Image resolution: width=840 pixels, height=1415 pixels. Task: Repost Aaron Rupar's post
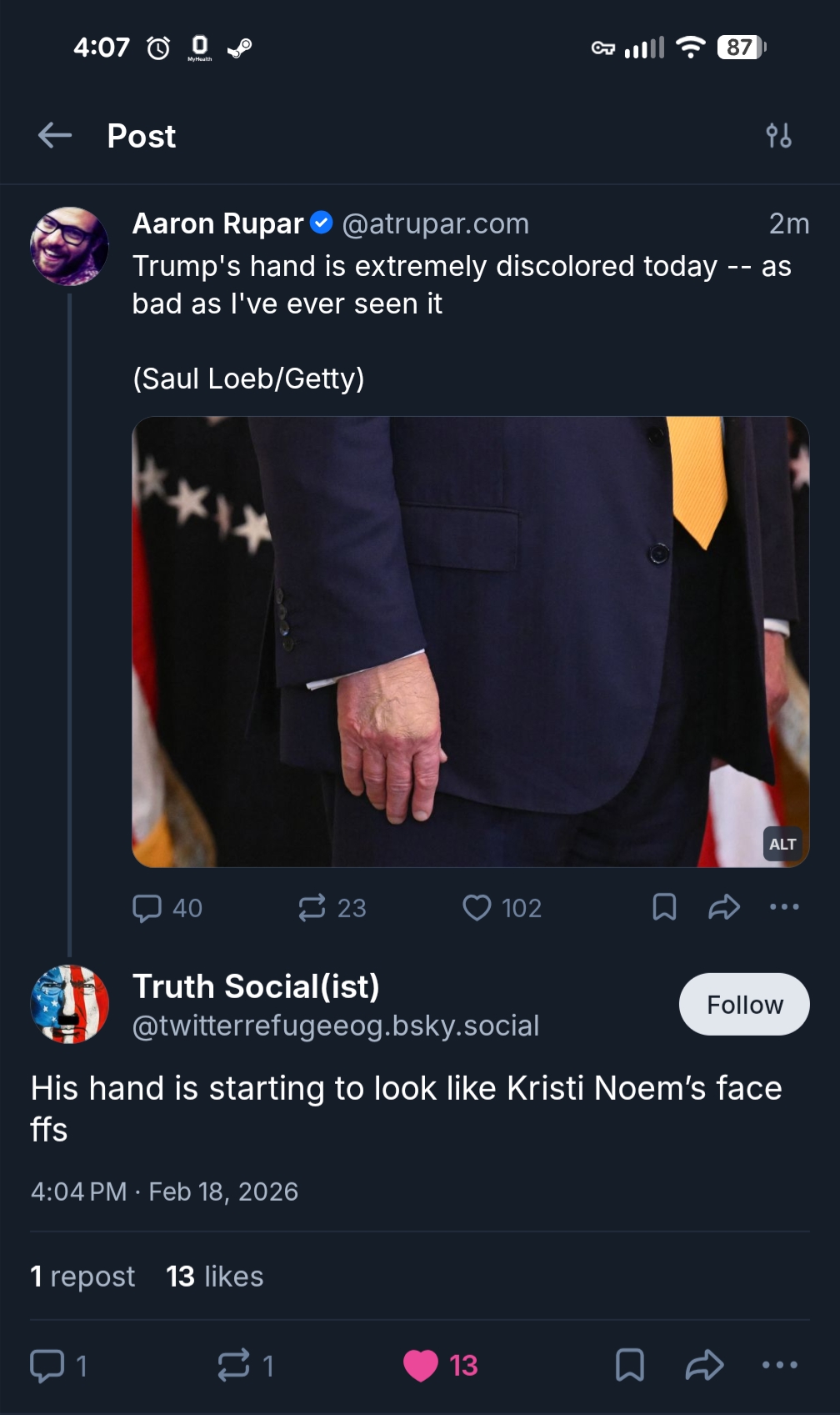click(312, 907)
